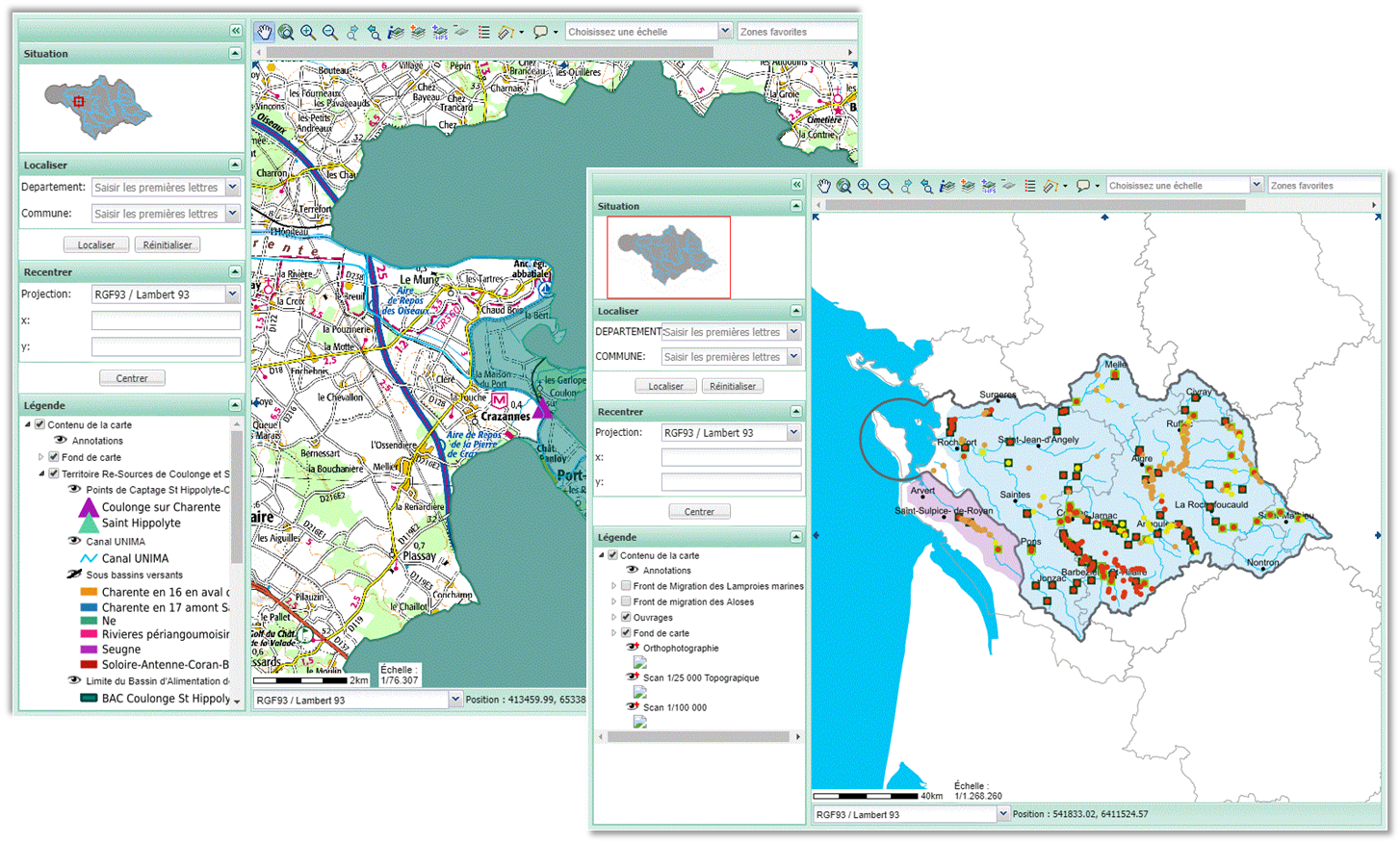This screenshot has width=1400, height=843.
Task: Click zoom-out magnifier in left map toolbar
Action: pos(330,32)
